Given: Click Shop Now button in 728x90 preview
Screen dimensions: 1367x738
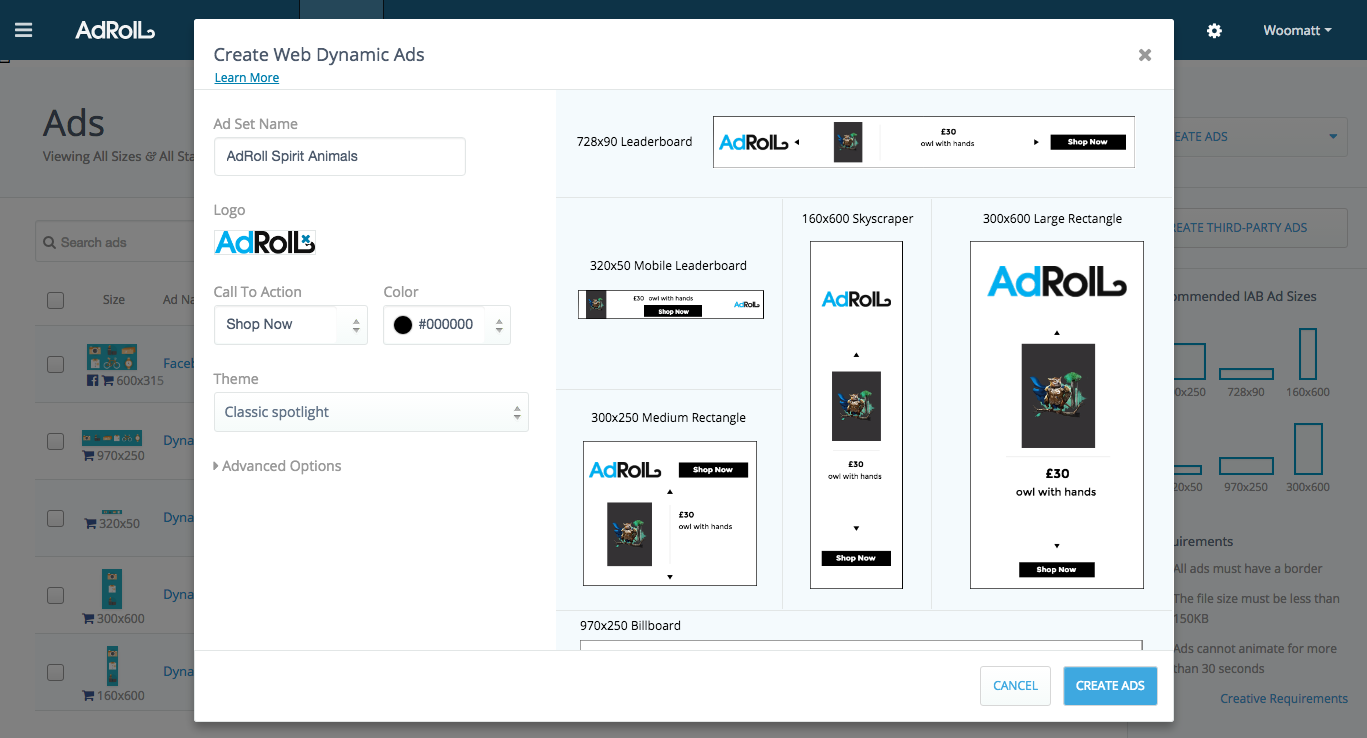Looking at the screenshot, I should 1087,142.
